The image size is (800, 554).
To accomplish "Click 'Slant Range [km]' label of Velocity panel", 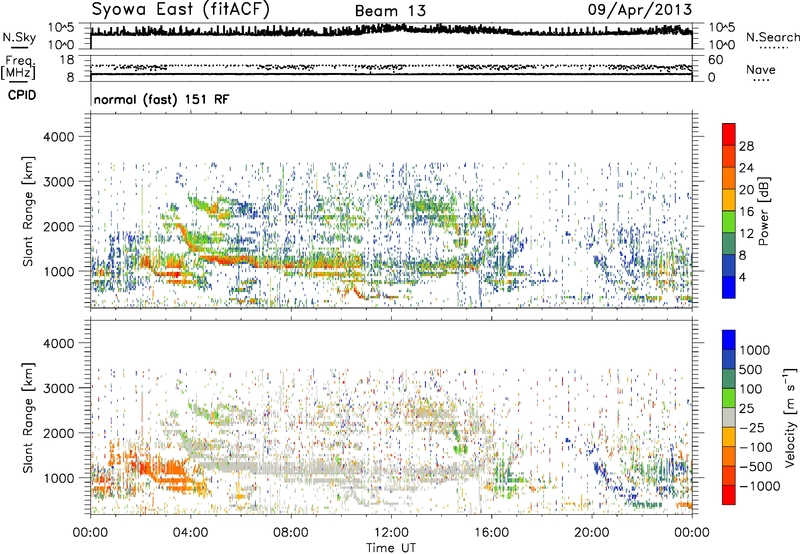I will pyautogui.click(x=28, y=418).
